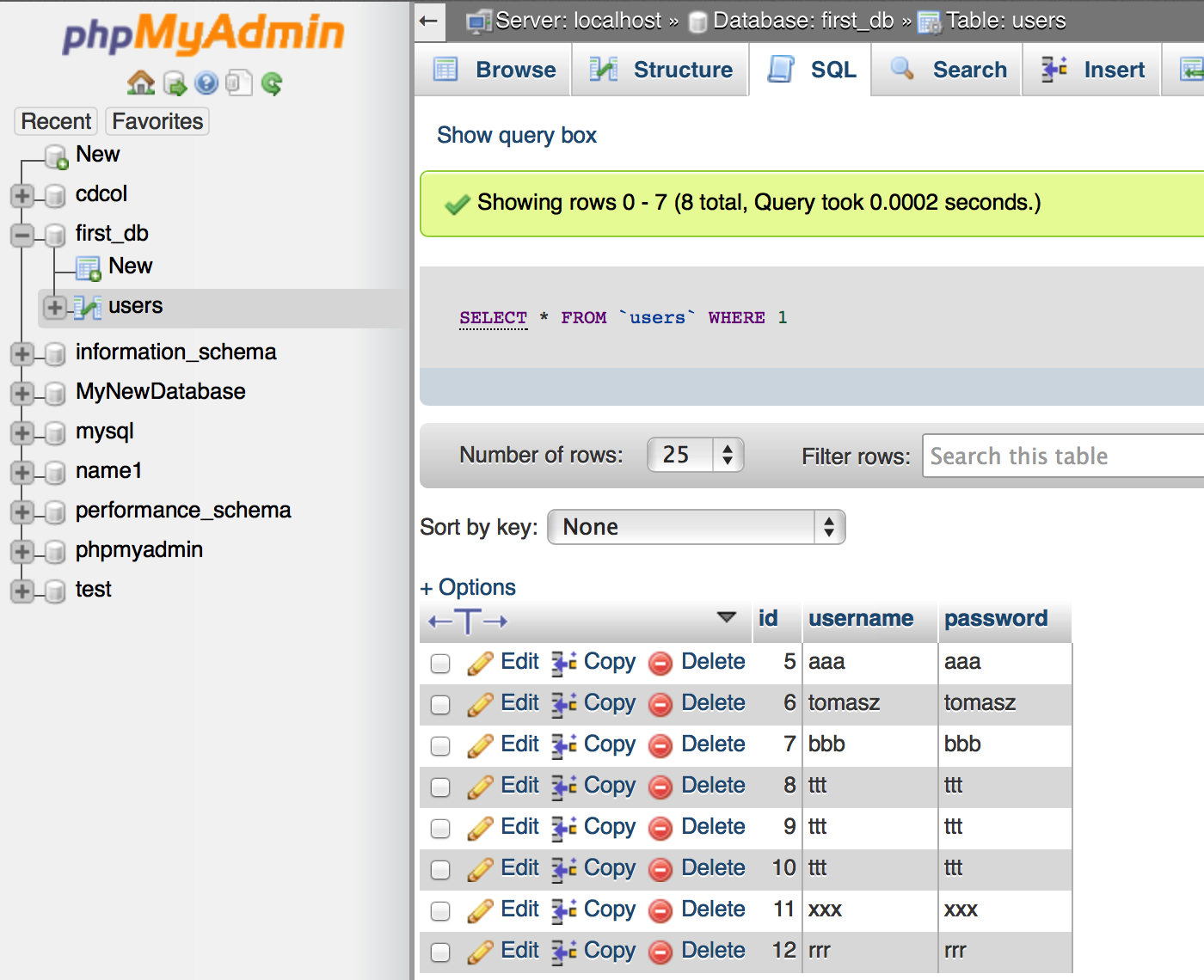The width and height of the screenshot is (1204, 980).
Task: Open the SQL tab
Action: (x=811, y=70)
